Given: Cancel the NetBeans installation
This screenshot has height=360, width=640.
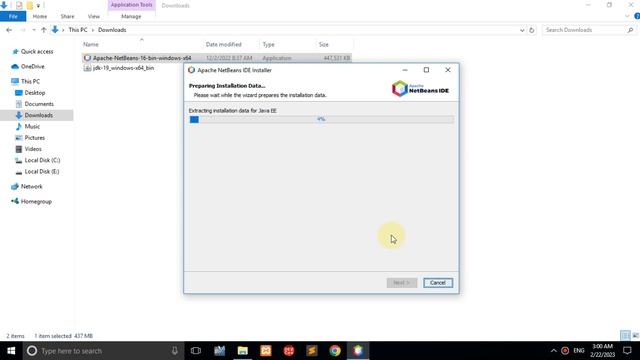Looking at the screenshot, I should (438, 282).
